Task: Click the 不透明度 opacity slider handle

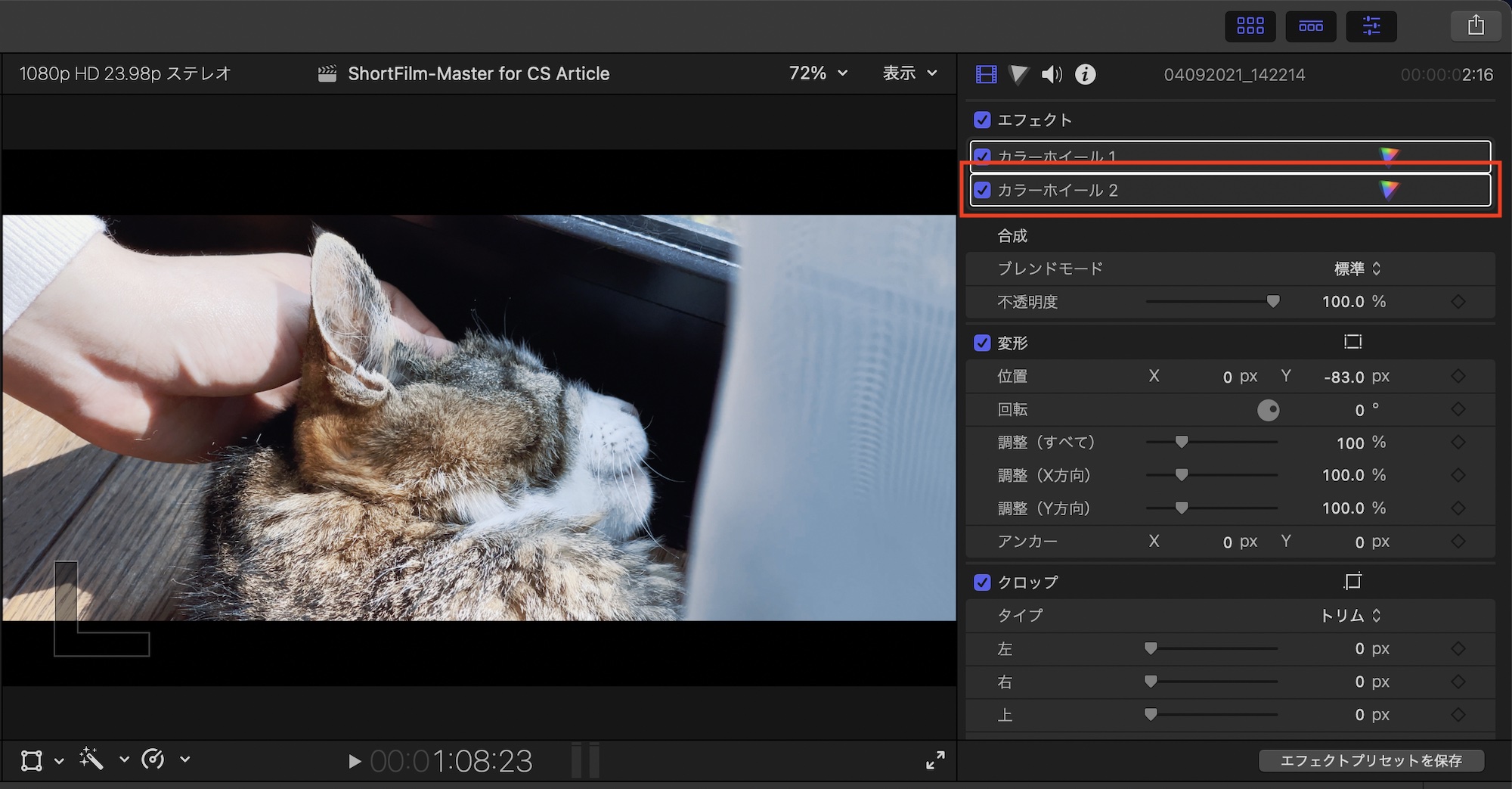Action: coord(1273,302)
